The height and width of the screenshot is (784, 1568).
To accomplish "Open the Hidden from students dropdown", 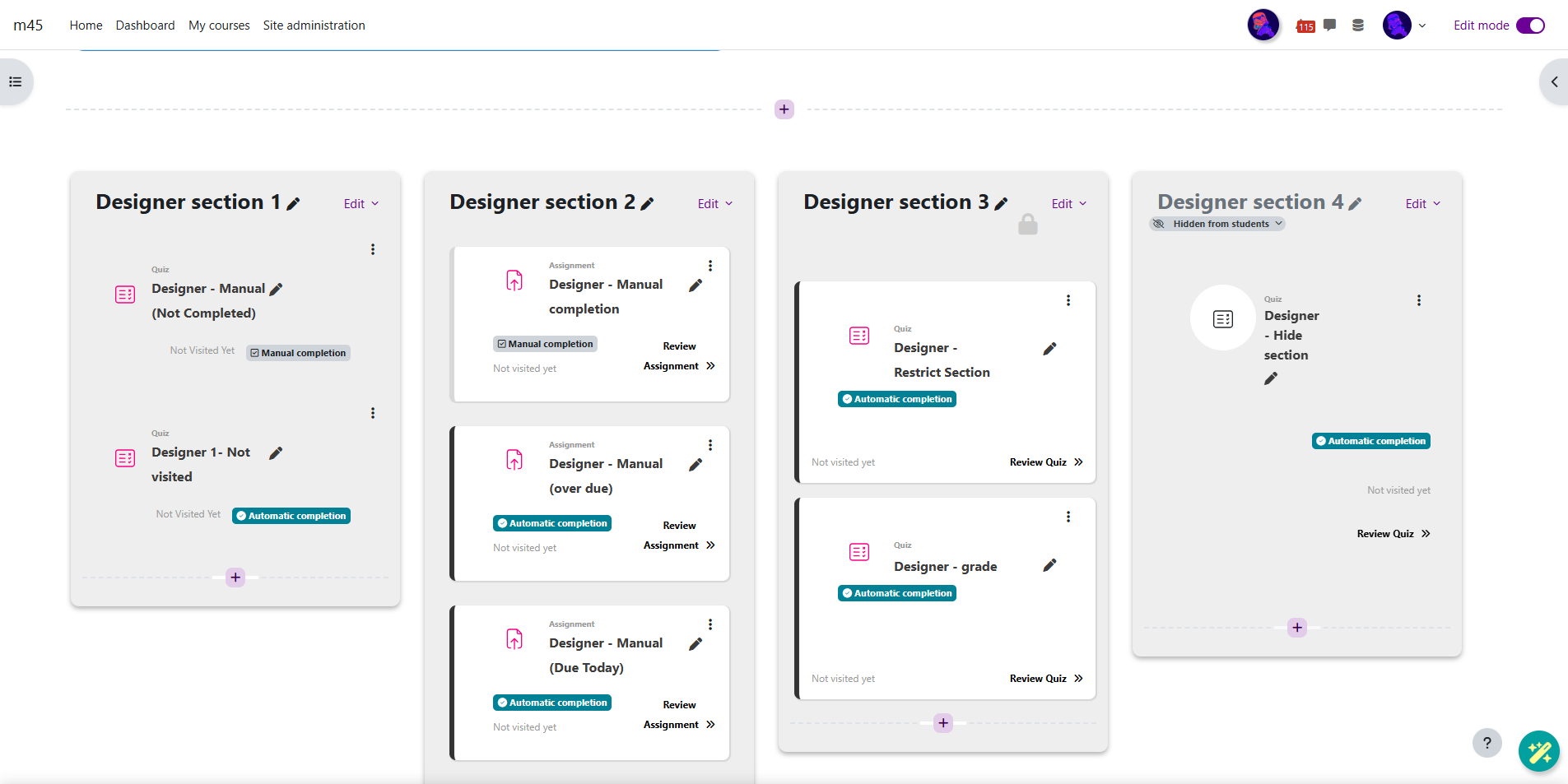I will point(1219,224).
